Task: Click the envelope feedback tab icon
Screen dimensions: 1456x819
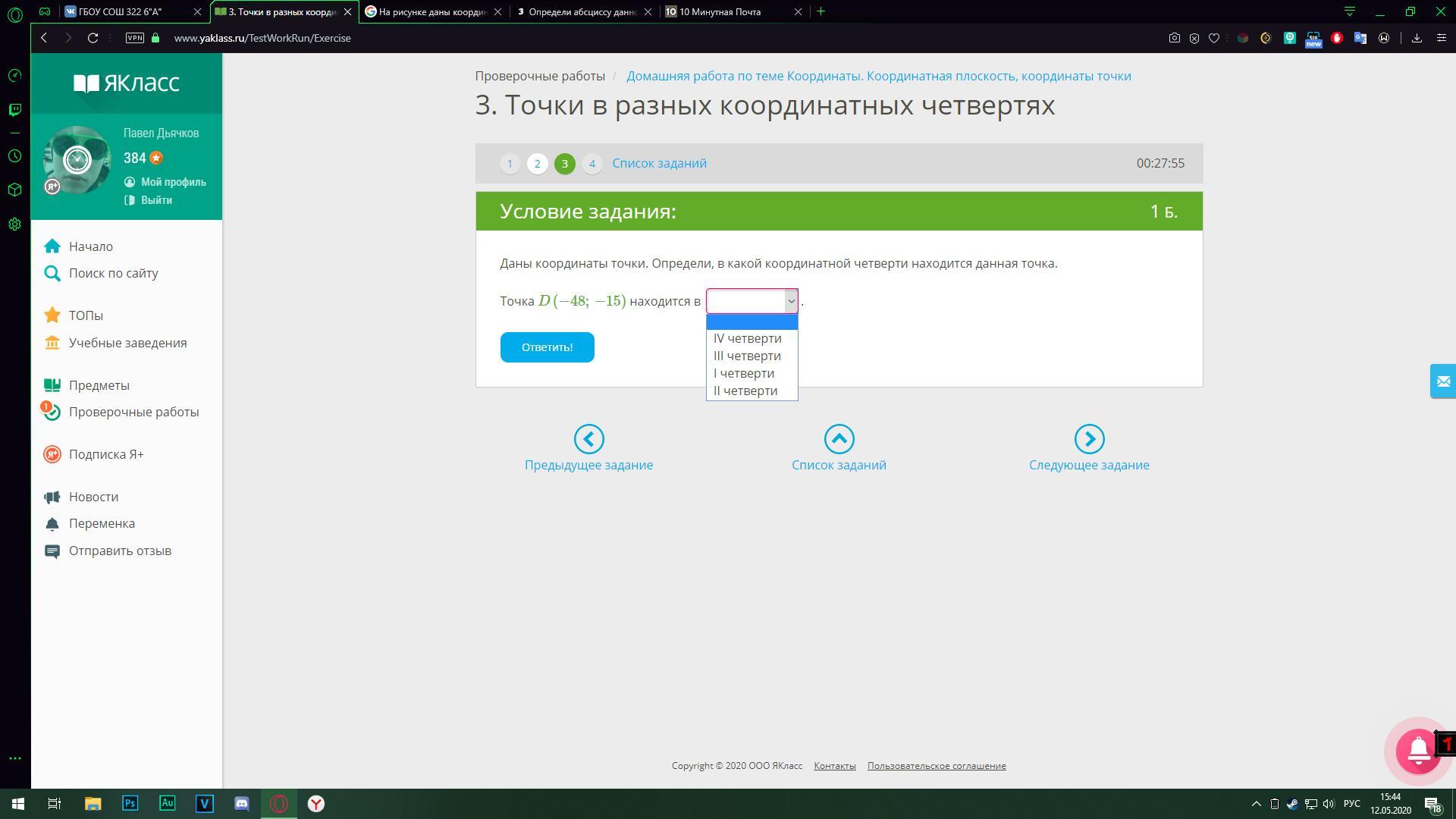Action: [1442, 381]
